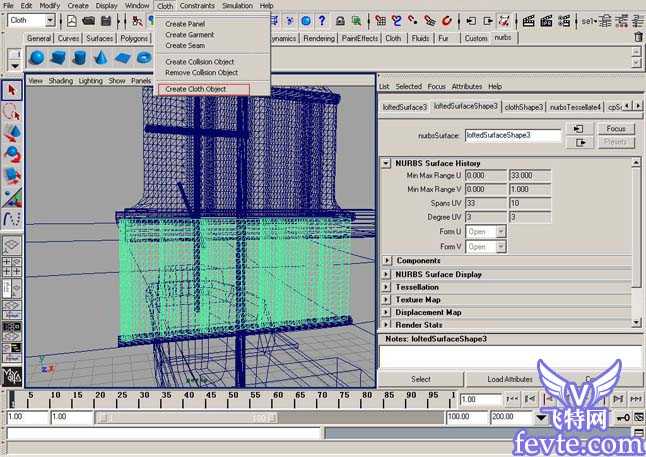Open the help question mark icon

pyautogui.click(x=322, y=20)
